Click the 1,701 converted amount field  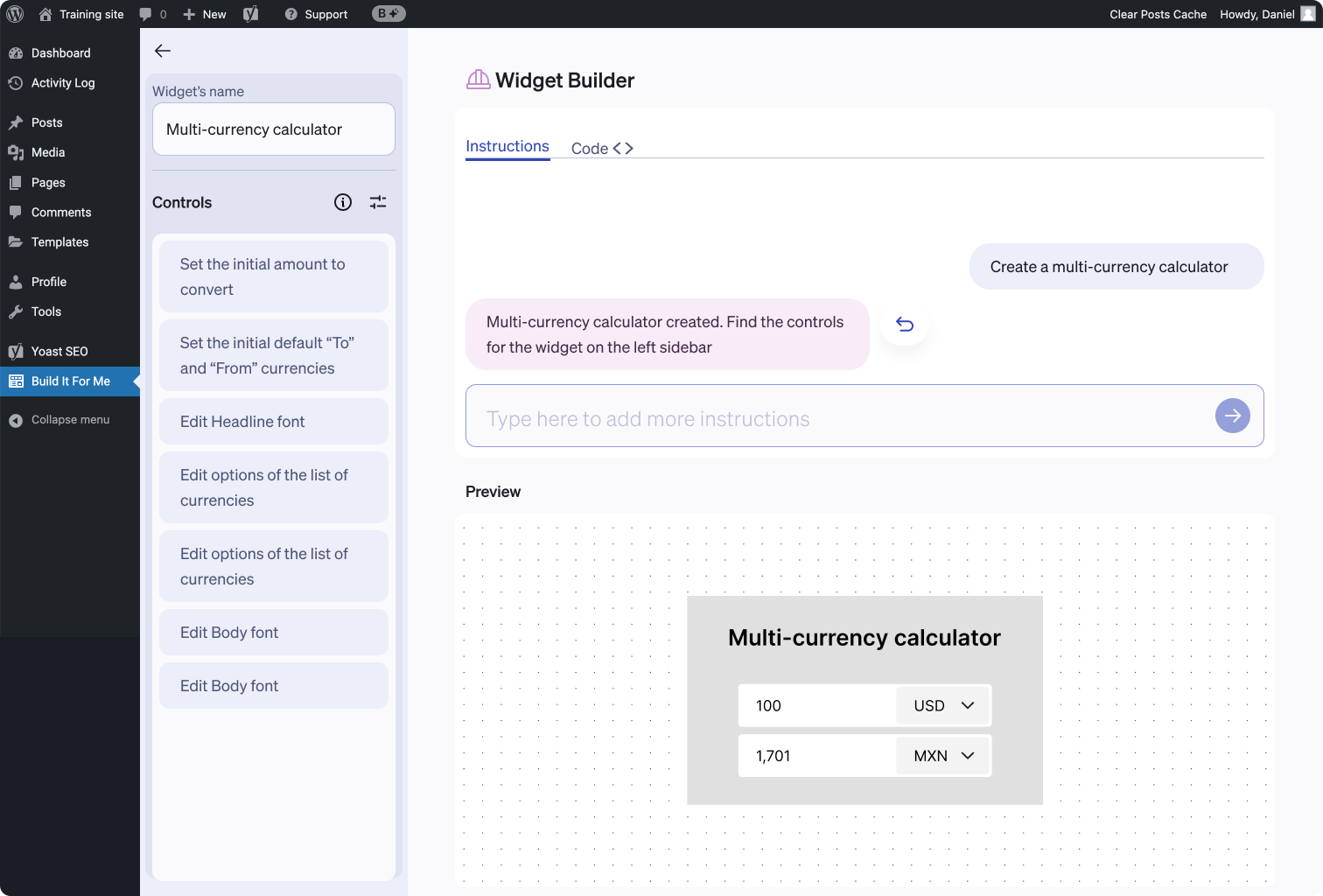(x=817, y=756)
